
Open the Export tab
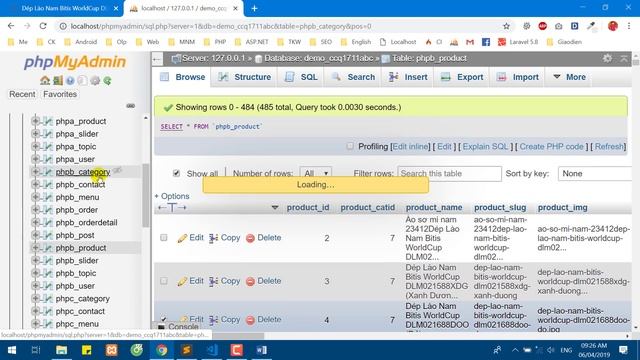tap(462, 77)
